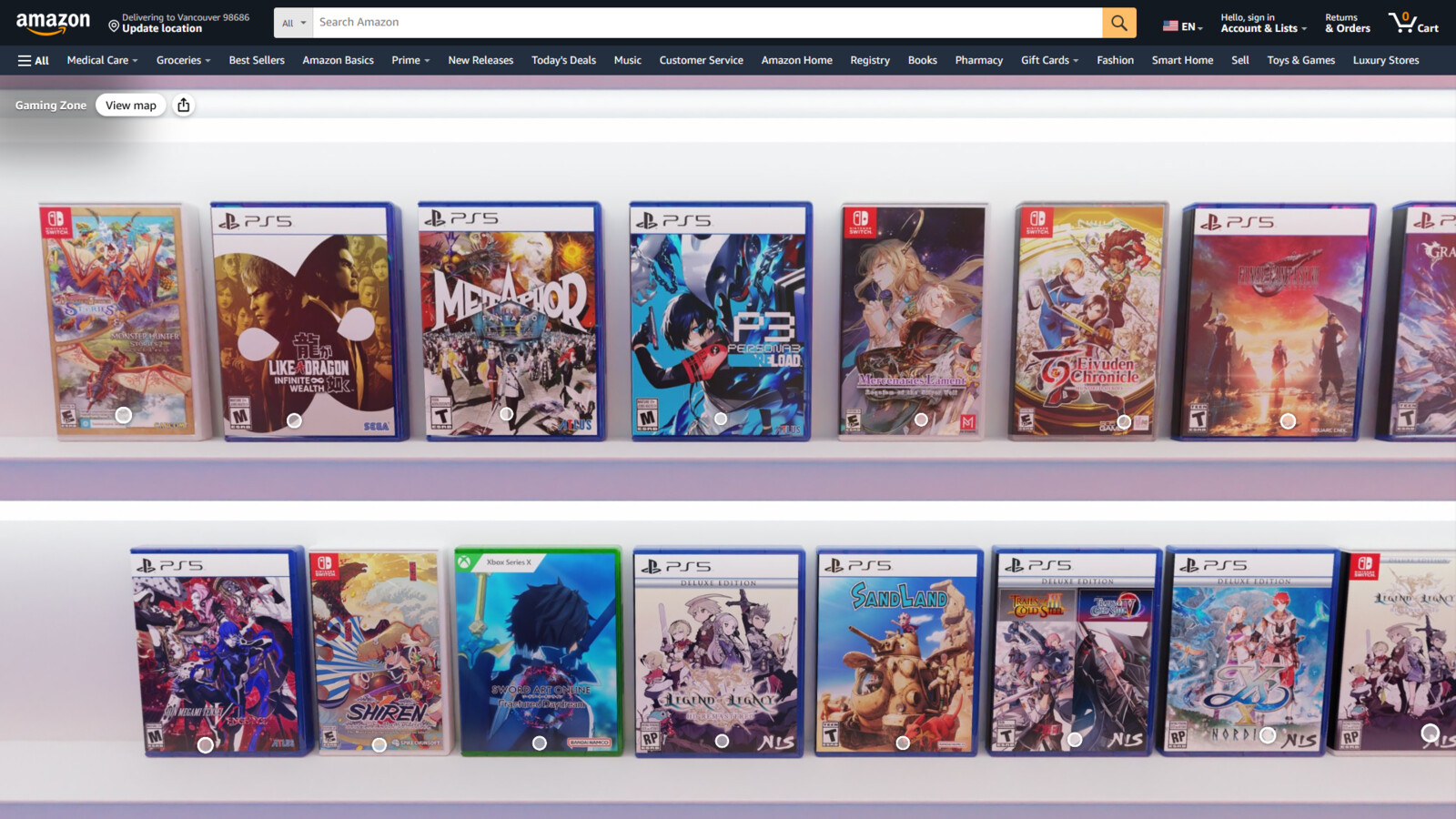1456x819 pixels.
Task: Click the Gaming Zone label
Action: (51, 106)
